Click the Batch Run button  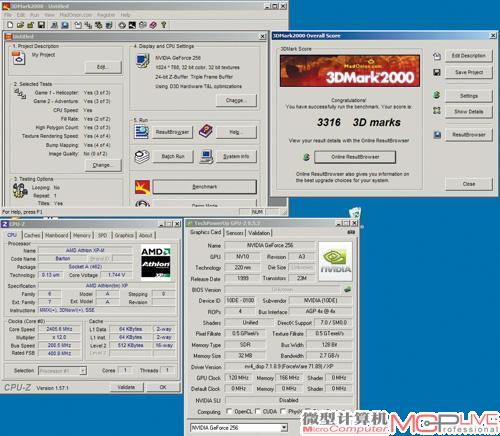(173, 156)
